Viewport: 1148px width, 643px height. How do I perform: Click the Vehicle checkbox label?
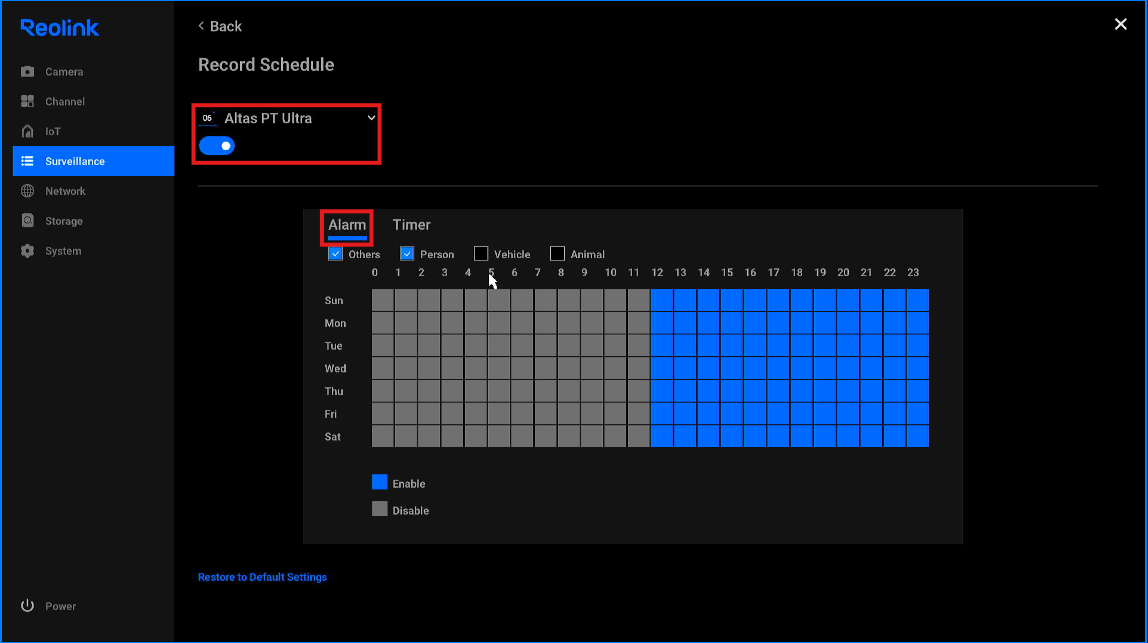pos(512,255)
